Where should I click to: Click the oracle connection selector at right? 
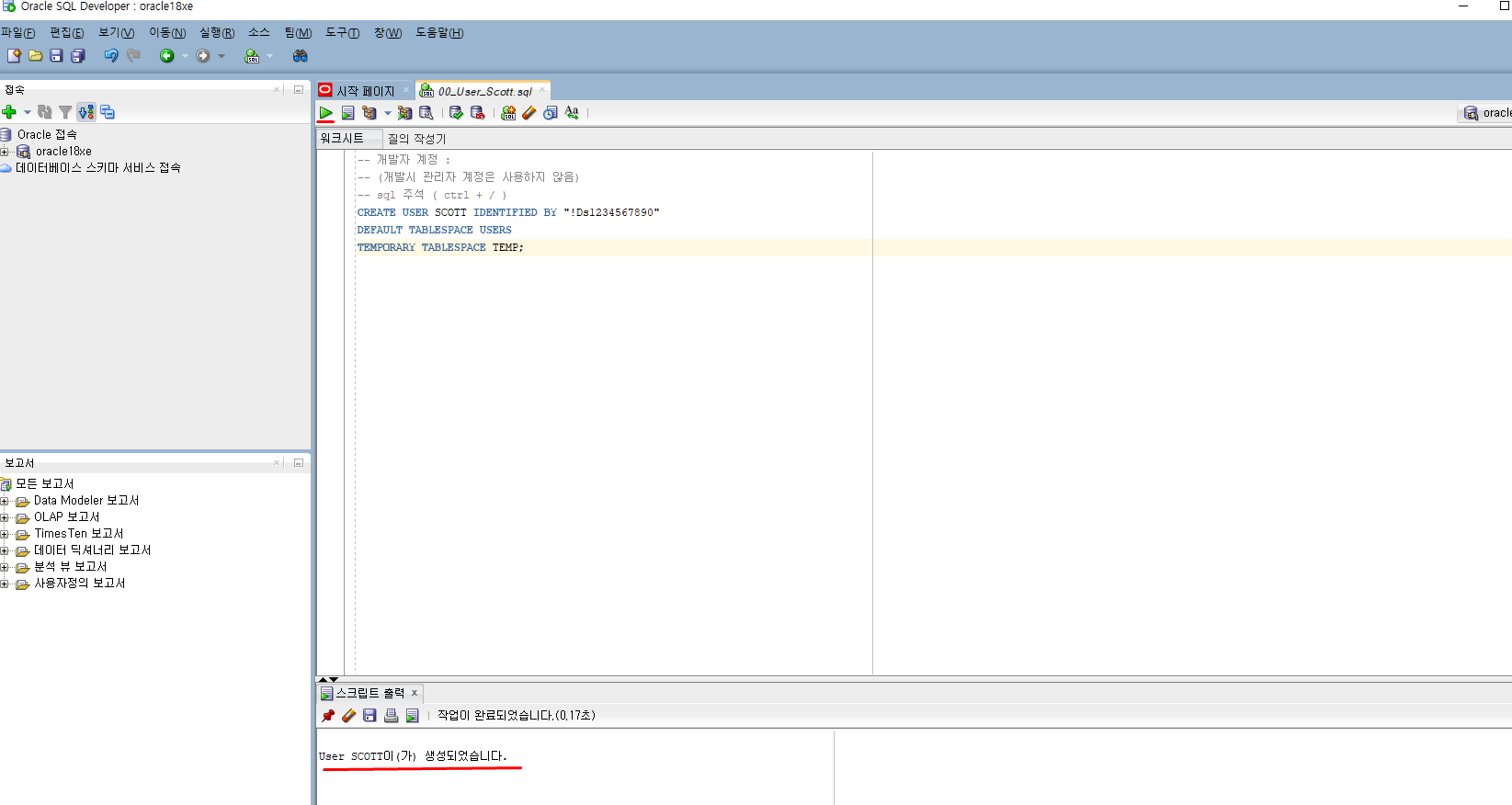coord(1485,113)
